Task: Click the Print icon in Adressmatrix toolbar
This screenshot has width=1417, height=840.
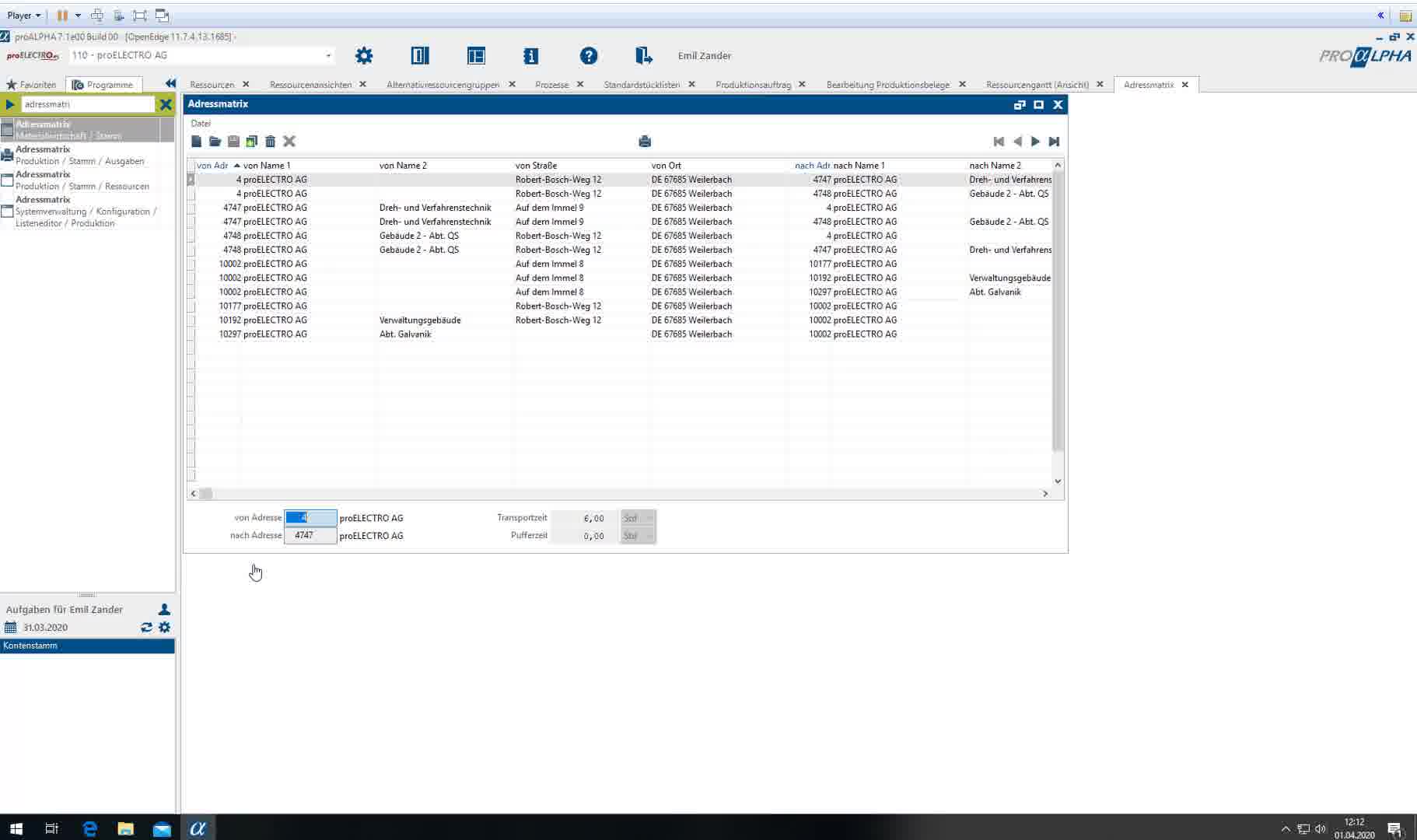Action: tap(645, 142)
